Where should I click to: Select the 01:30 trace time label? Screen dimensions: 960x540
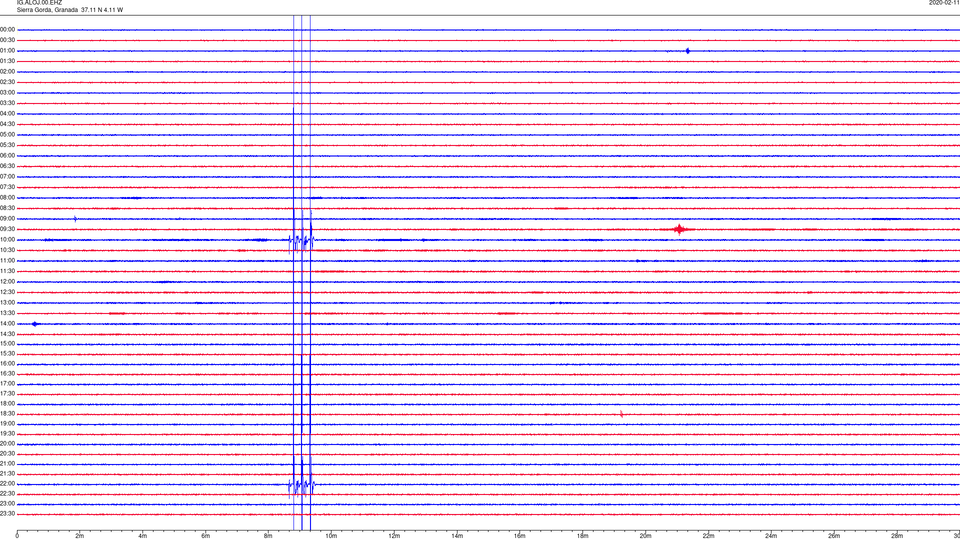(x=7, y=61)
